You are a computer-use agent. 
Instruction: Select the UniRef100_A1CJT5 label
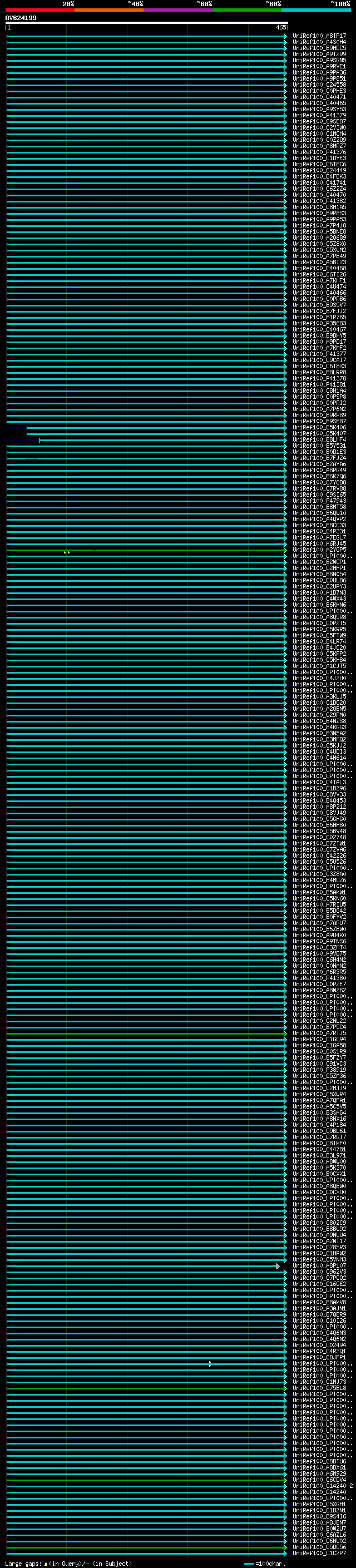[x=319, y=666]
